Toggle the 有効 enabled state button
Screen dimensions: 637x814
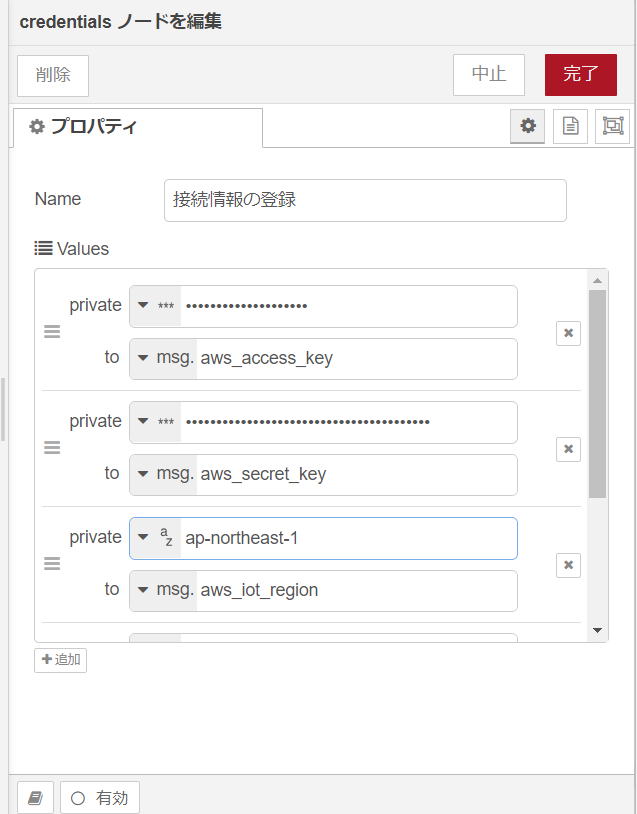click(100, 798)
